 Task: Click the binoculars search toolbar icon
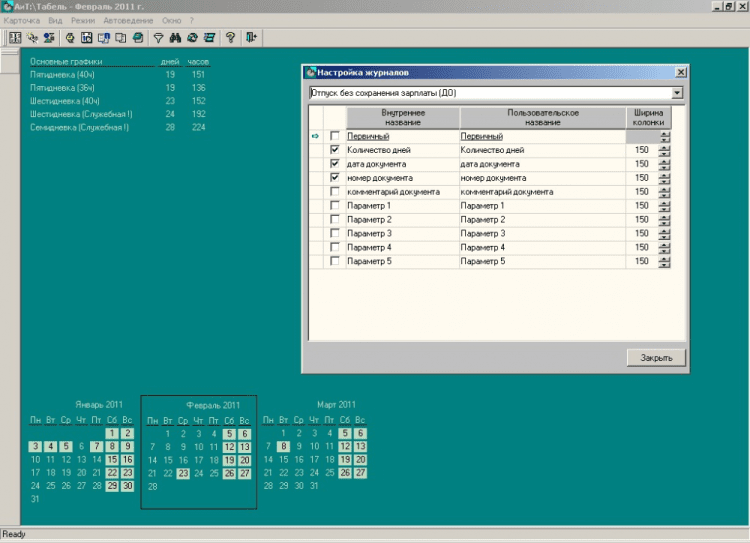tap(175, 38)
